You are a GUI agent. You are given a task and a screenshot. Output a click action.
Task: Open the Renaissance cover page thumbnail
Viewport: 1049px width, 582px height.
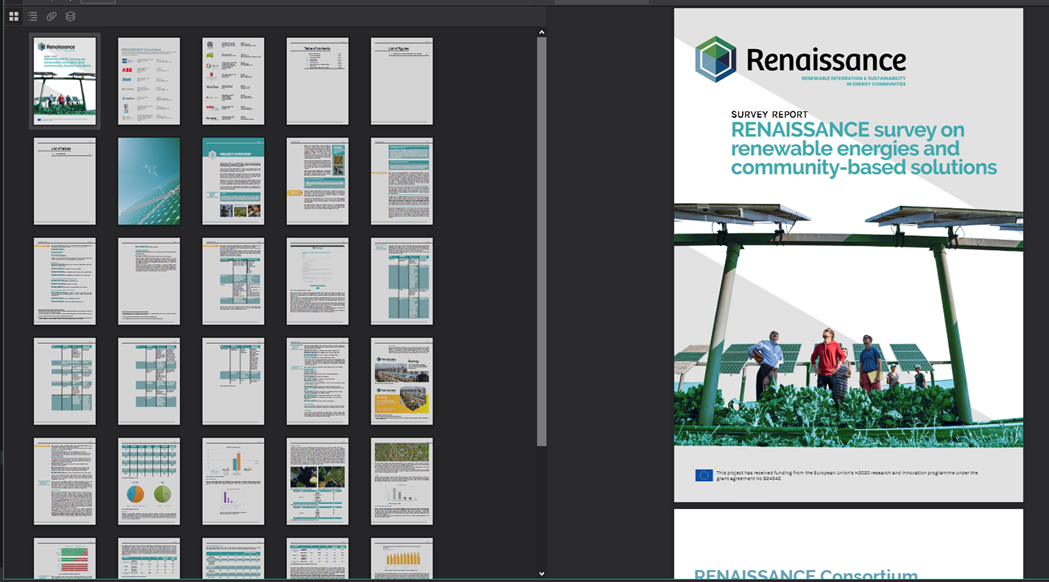tap(65, 81)
